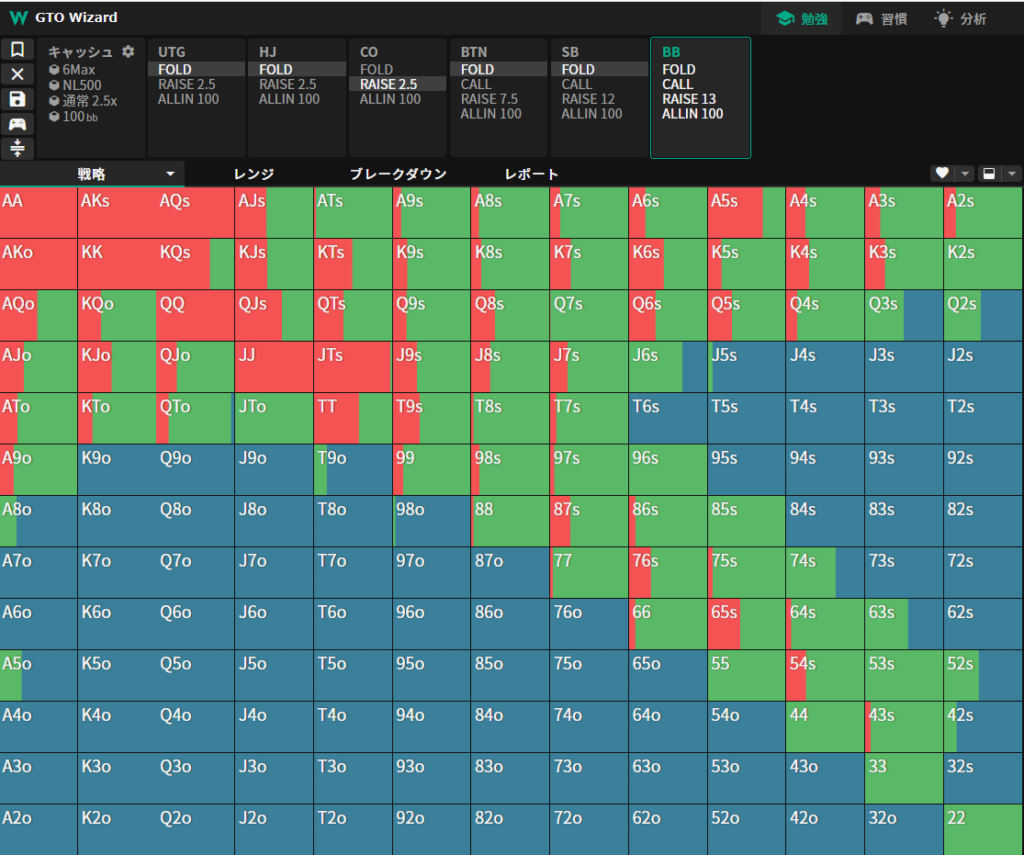1024x855 pixels.
Task: Click the X clear icon in left toolbar
Action: click(17, 74)
